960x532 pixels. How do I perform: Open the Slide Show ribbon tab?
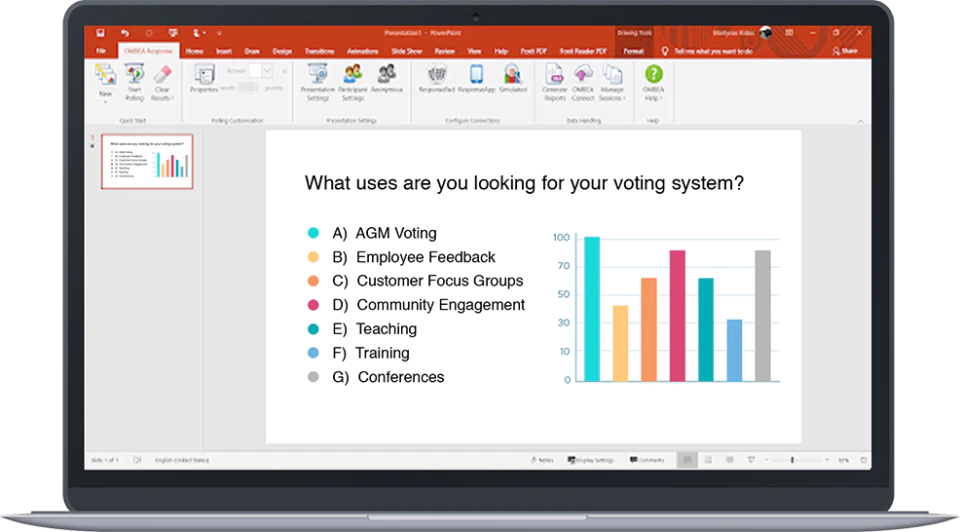pos(407,51)
